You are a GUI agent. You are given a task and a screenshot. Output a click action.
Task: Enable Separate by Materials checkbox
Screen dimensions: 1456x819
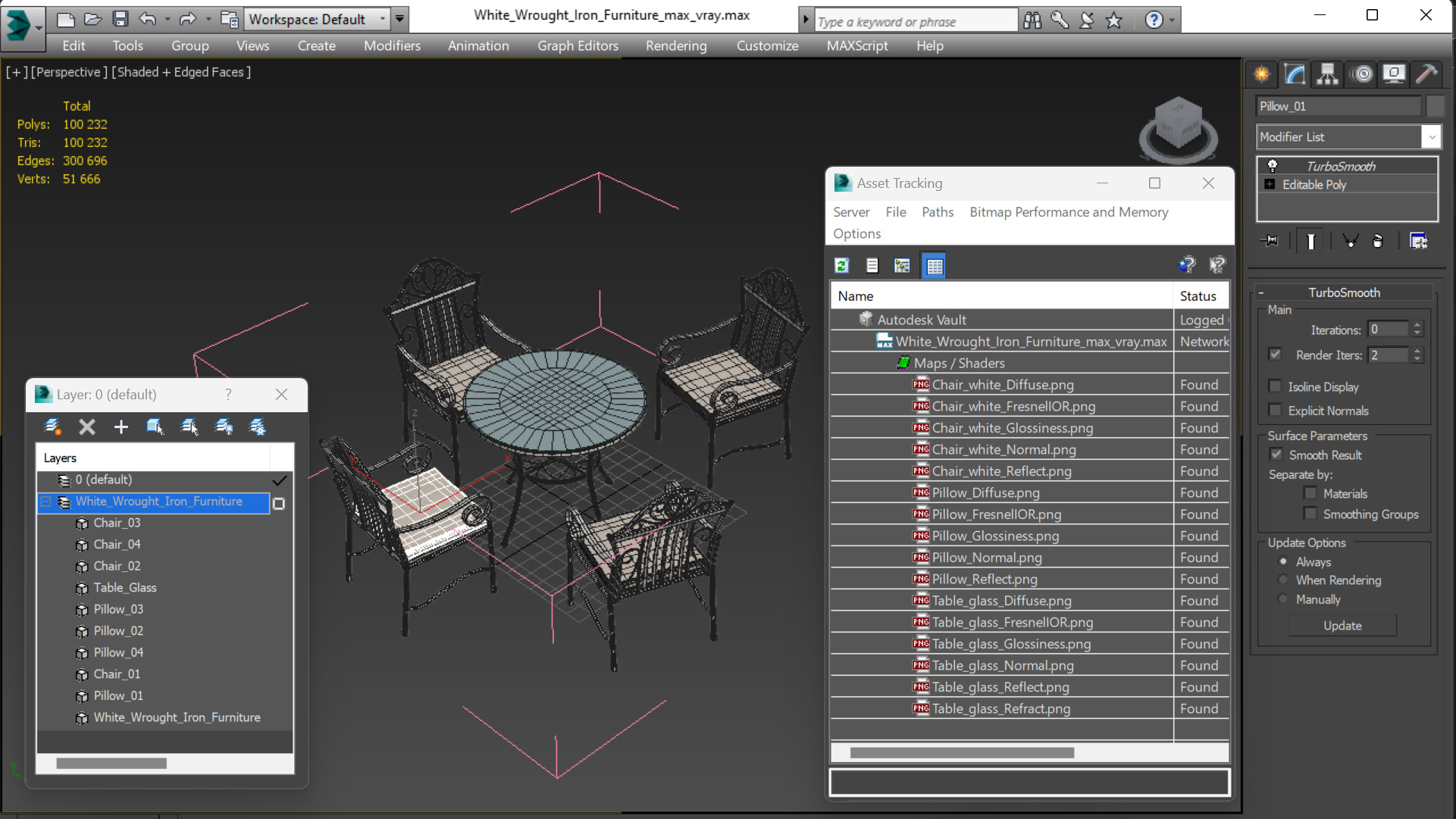[x=1310, y=493]
